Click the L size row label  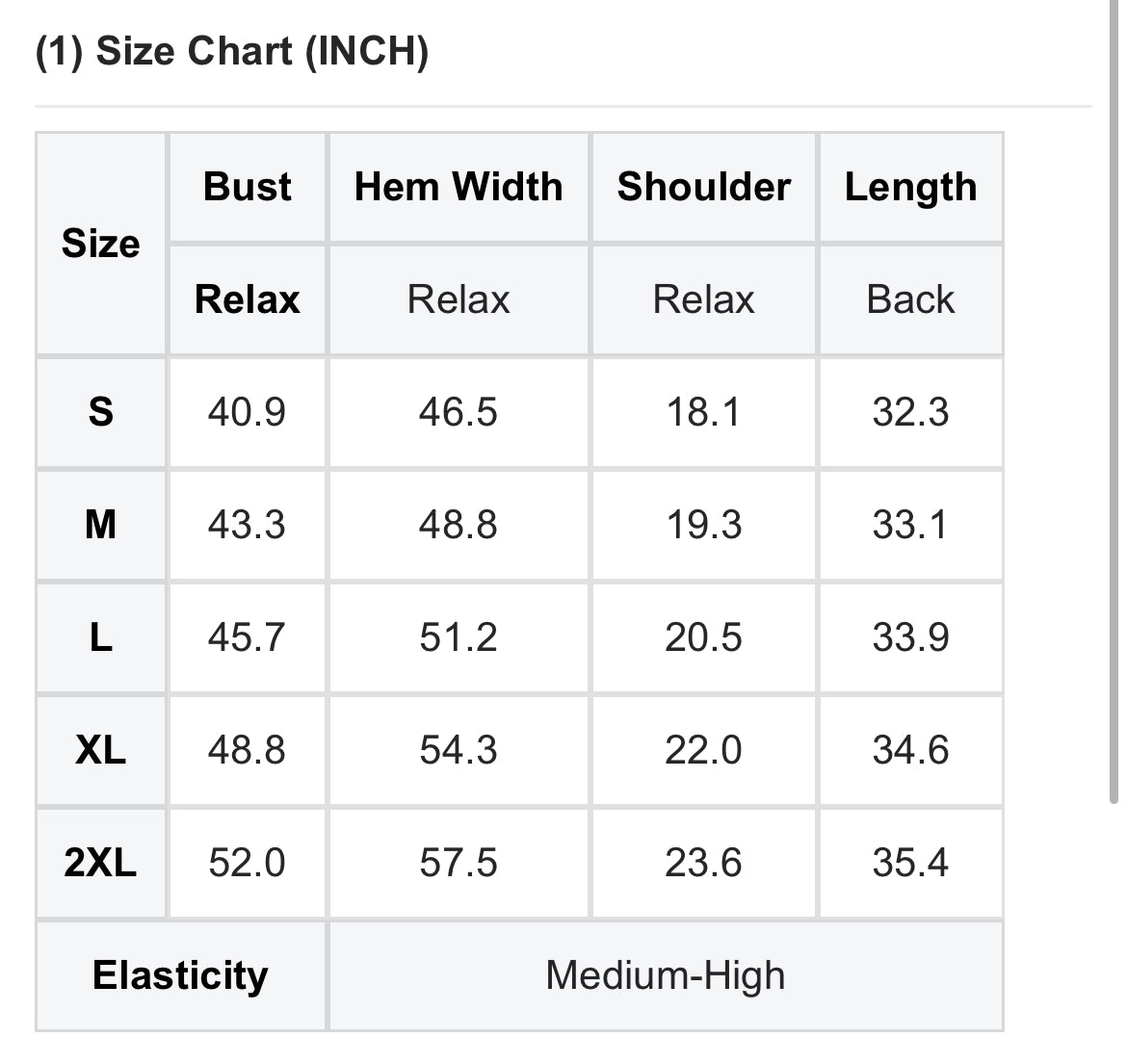[101, 637]
